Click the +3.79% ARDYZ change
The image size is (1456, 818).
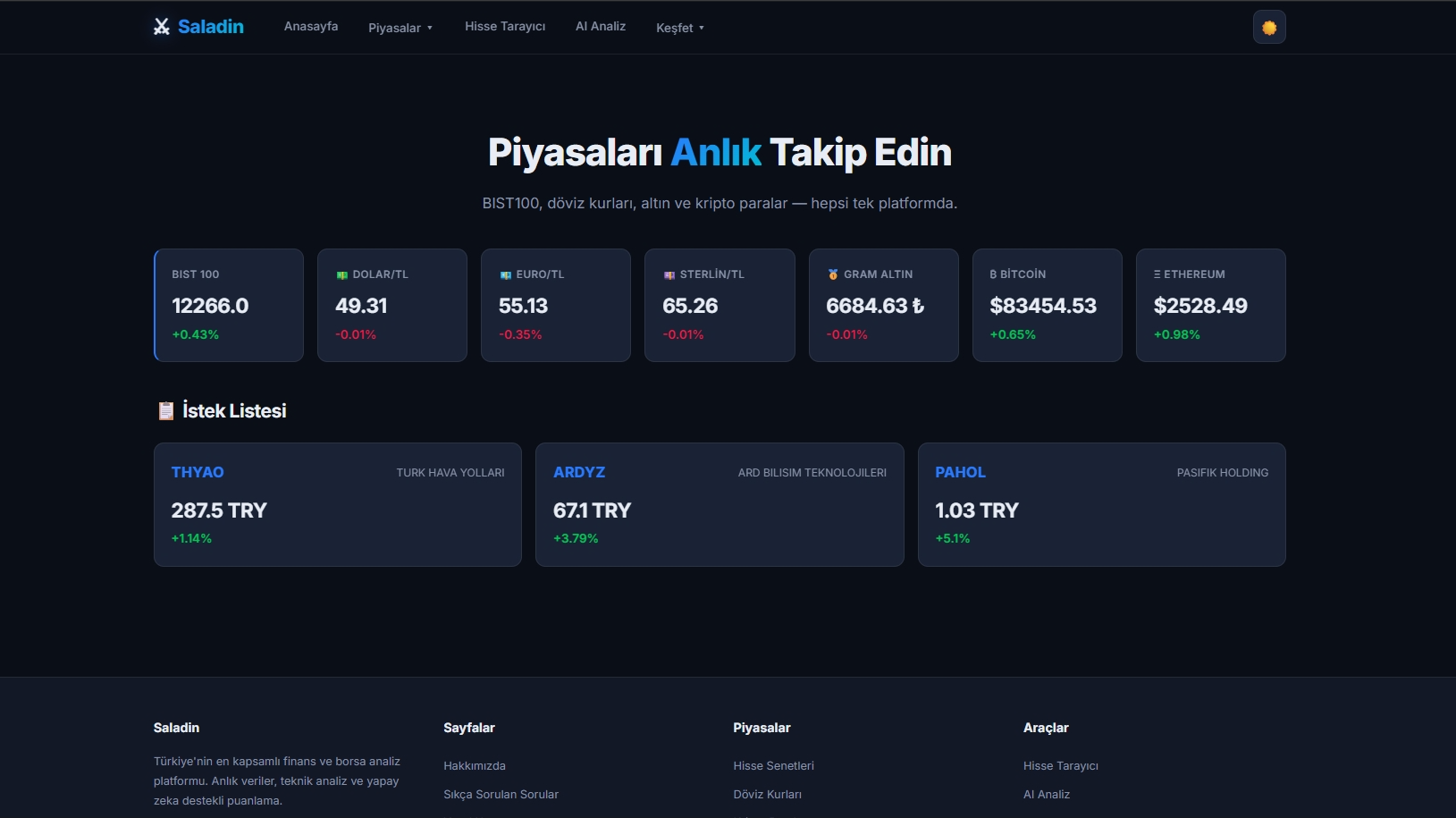[576, 538]
